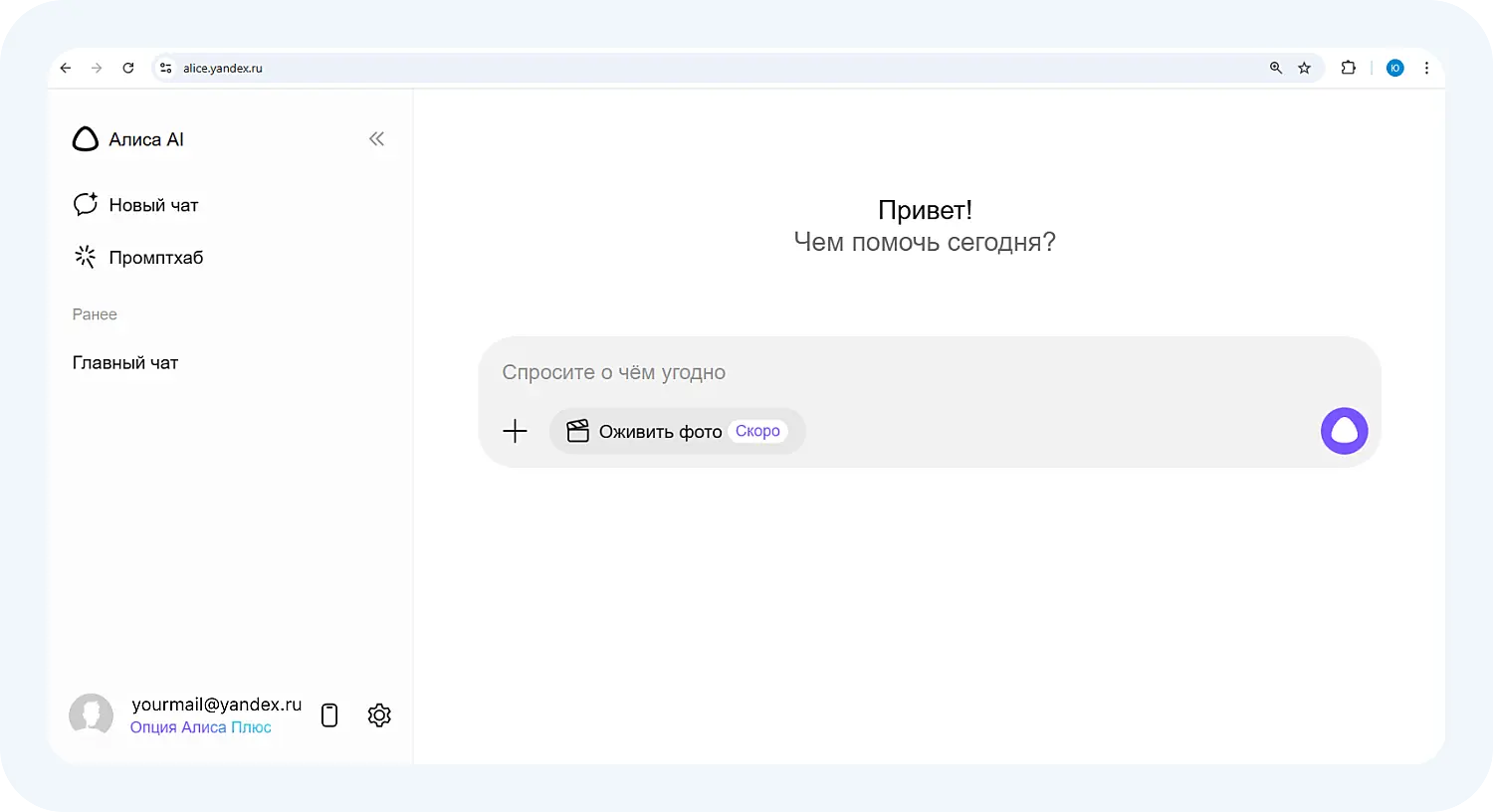Click the Привет! greeting heading
Screen dimensions: 1493x812
925,210
